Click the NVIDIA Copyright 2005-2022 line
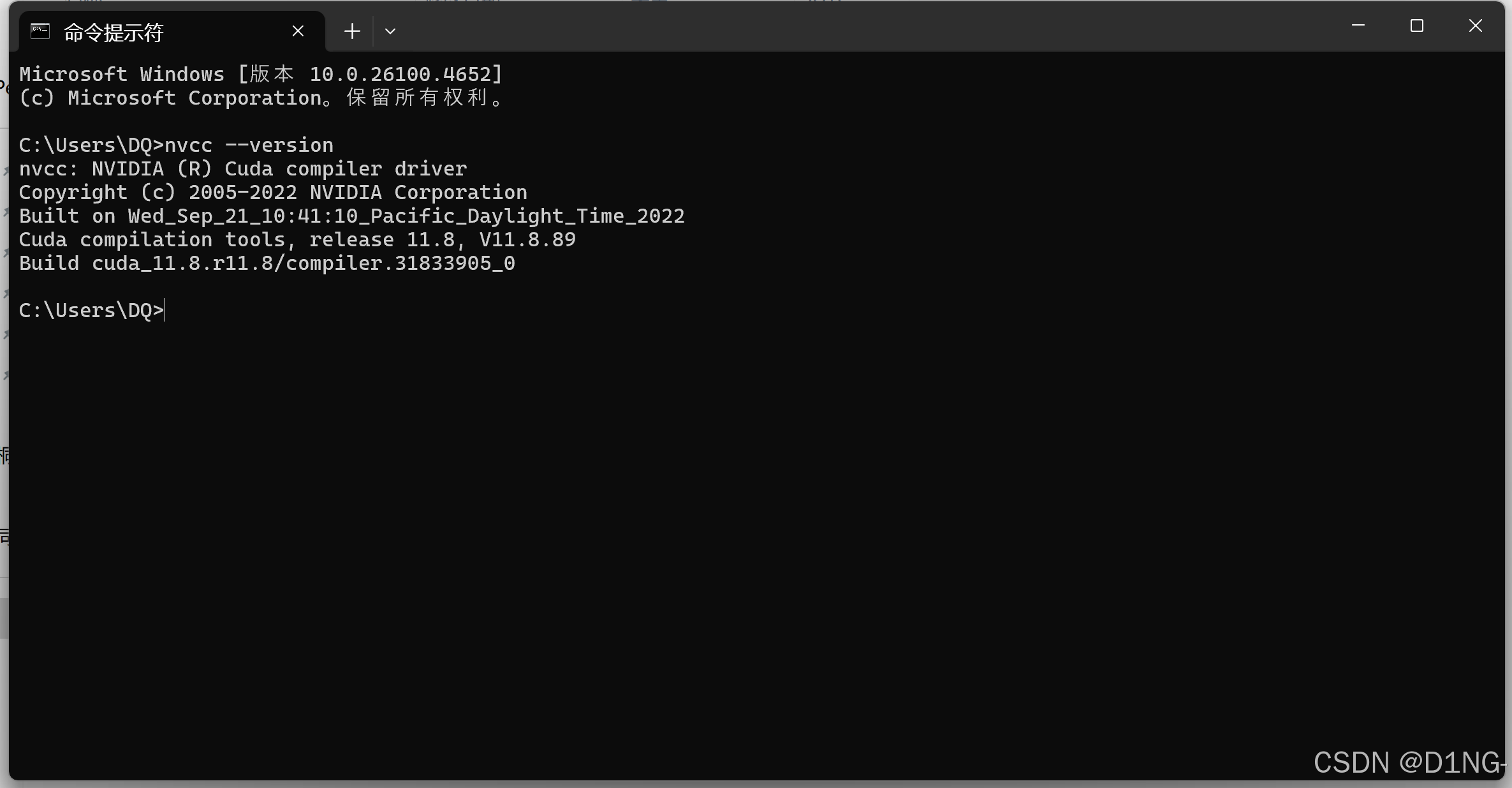 (273, 191)
